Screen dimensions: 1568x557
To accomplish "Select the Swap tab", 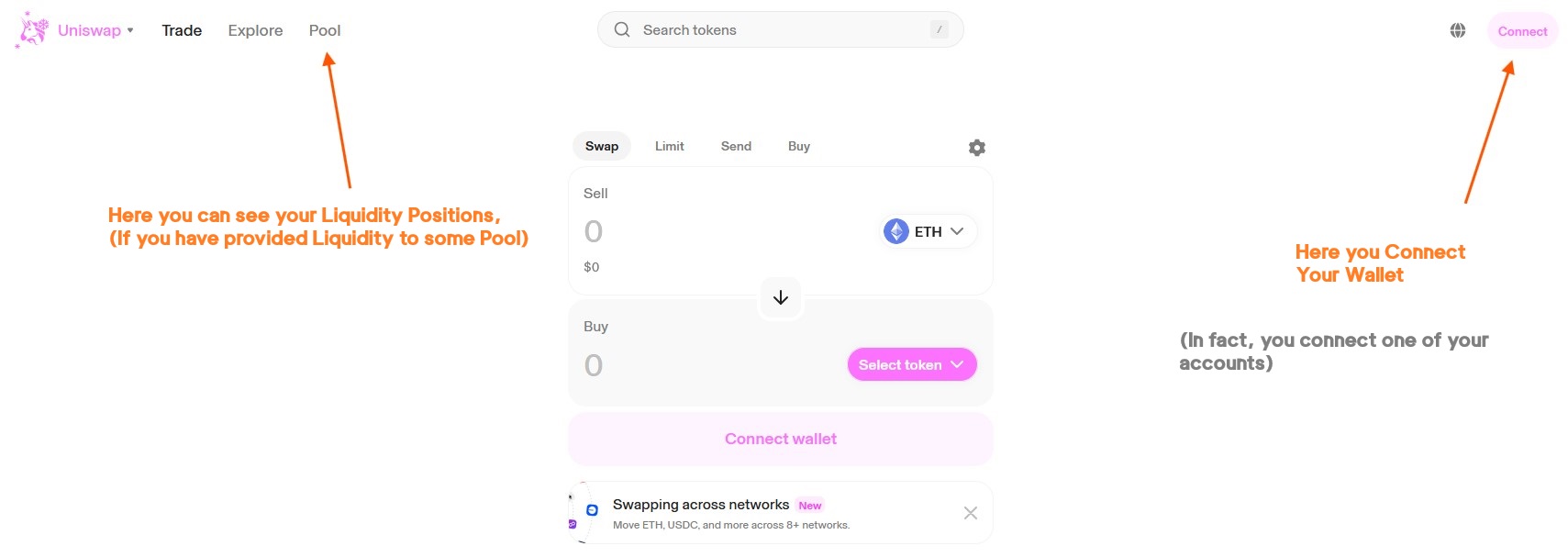I will click(602, 146).
